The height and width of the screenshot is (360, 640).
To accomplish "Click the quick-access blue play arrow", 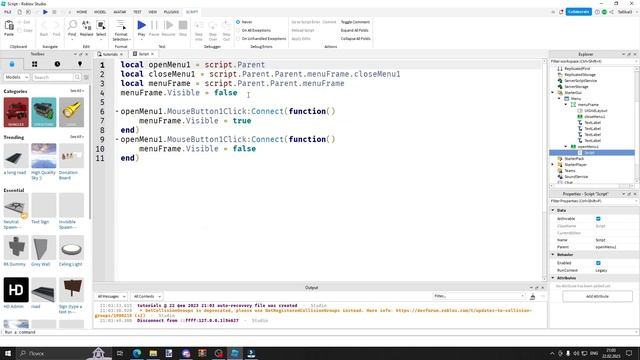I will click(x=45, y=12).
